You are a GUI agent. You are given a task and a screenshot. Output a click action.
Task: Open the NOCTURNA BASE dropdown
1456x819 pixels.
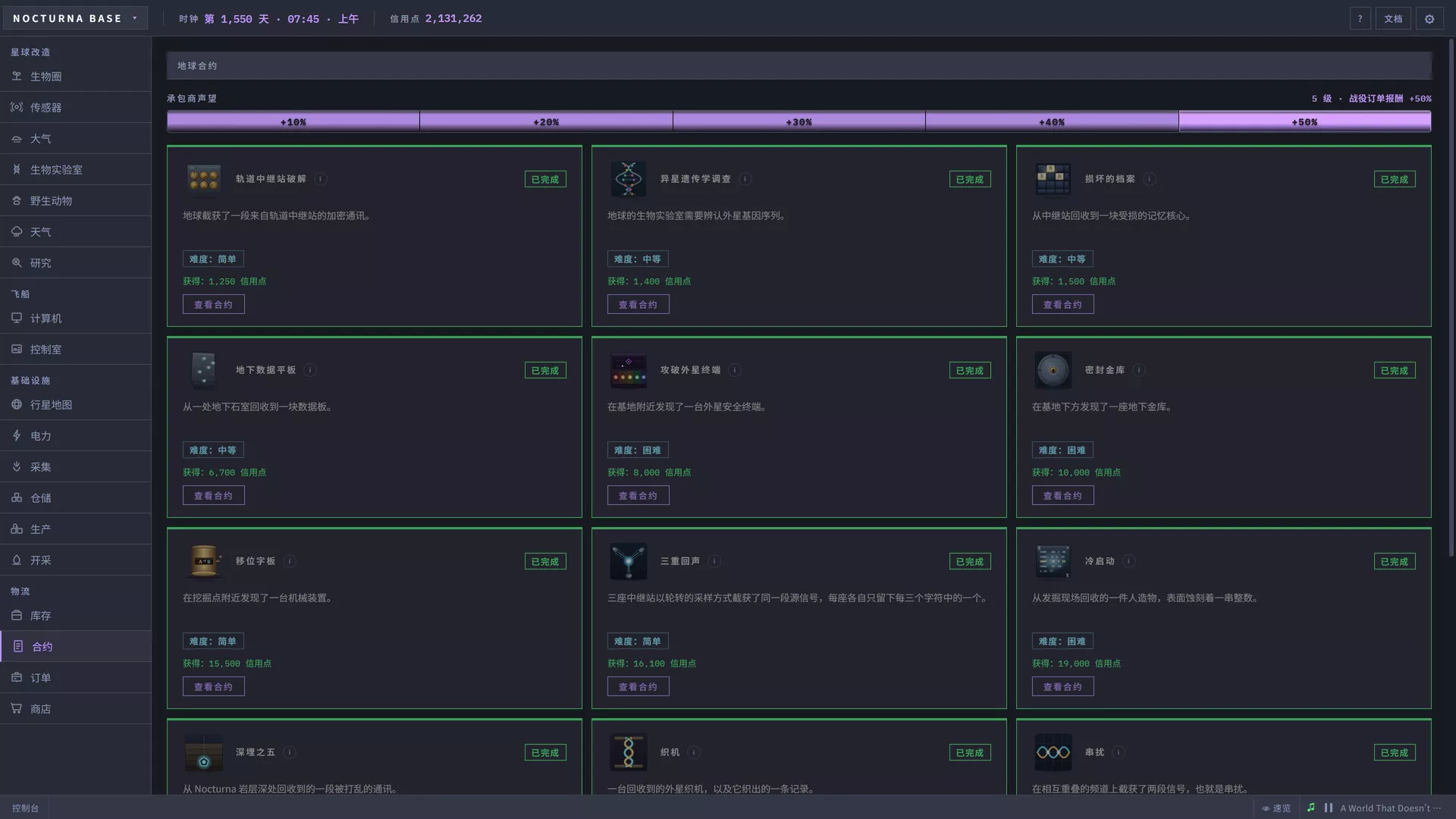pyautogui.click(x=75, y=18)
